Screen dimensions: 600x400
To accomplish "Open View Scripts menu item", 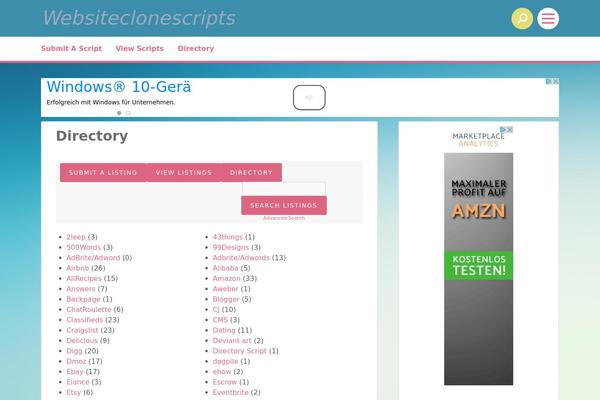I will 140,49.
